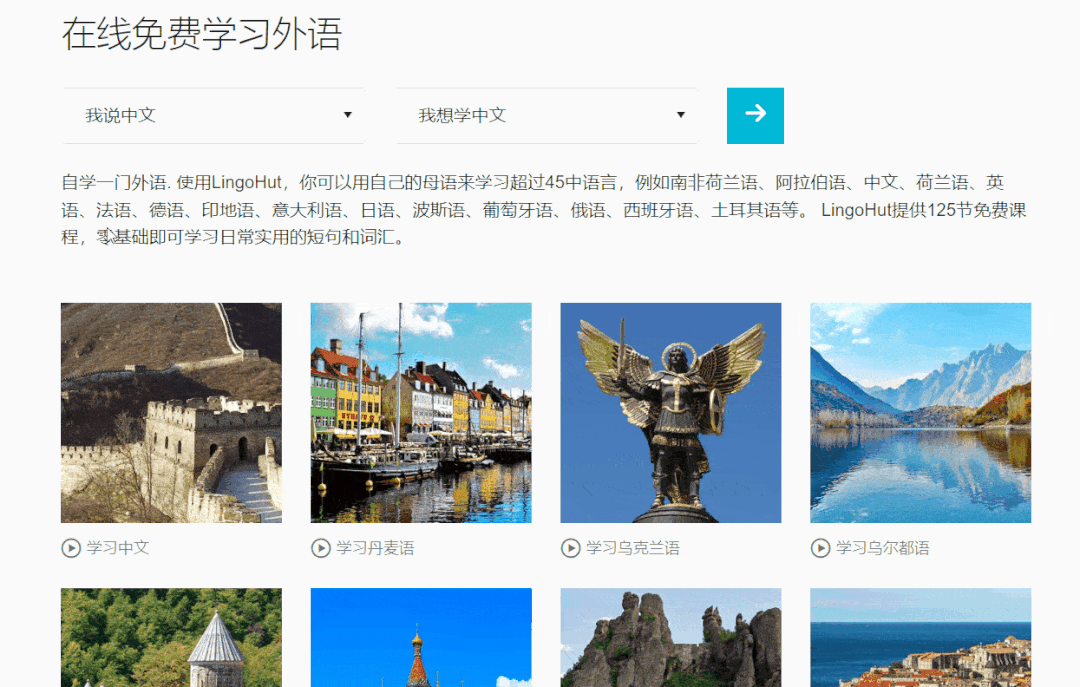Select the golden winged statue thumbnail
The image size is (1080, 687).
pyautogui.click(x=671, y=413)
